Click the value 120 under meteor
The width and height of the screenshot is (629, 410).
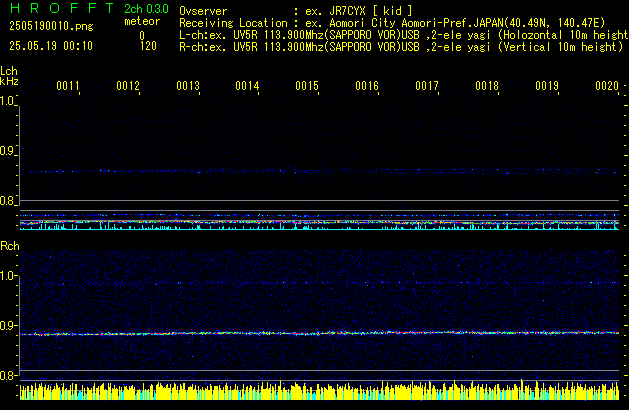tap(148, 46)
